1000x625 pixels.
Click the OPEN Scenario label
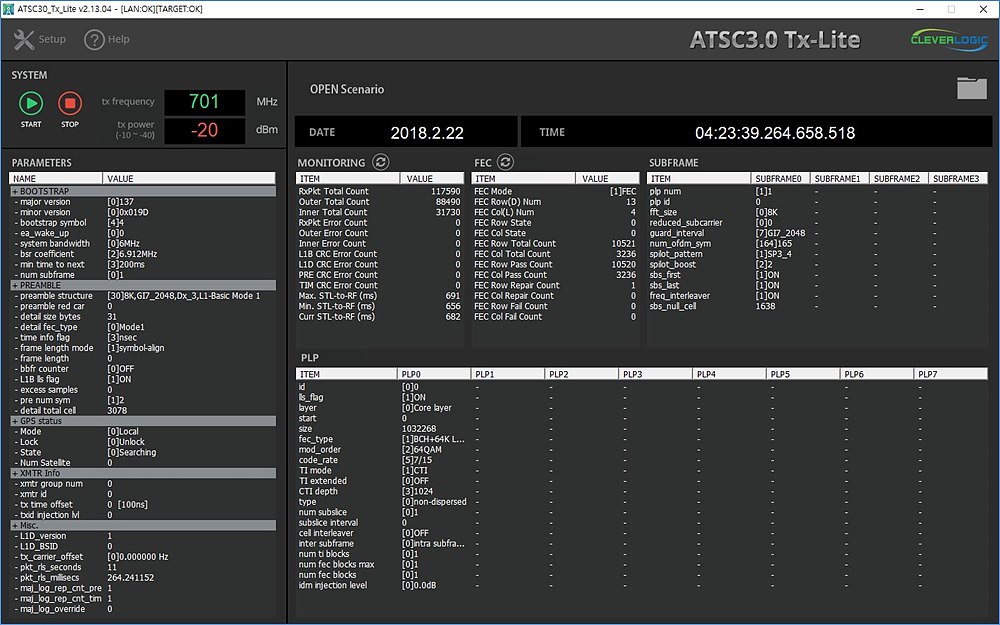pos(347,89)
